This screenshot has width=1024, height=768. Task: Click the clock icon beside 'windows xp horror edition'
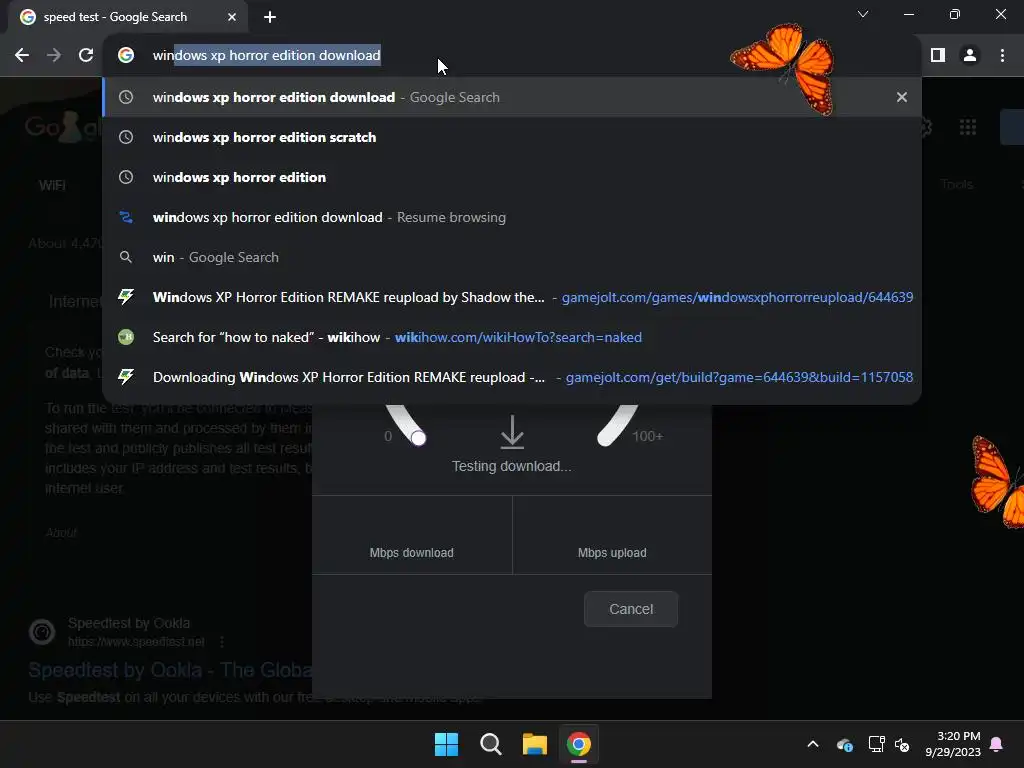point(126,177)
